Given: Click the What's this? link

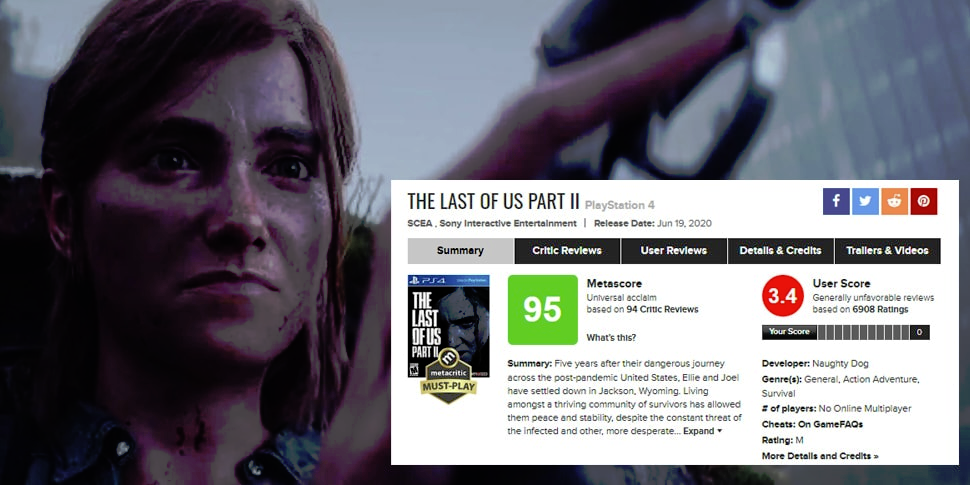Looking at the screenshot, I should [x=611, y=338].
